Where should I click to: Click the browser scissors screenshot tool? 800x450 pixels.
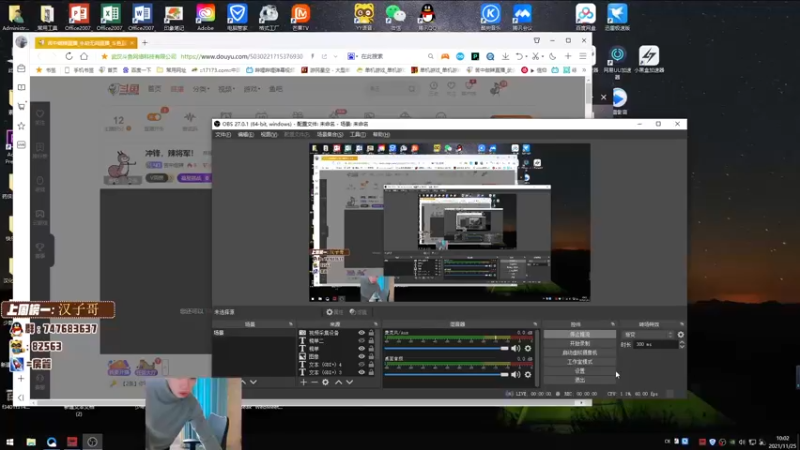(535, 56)
